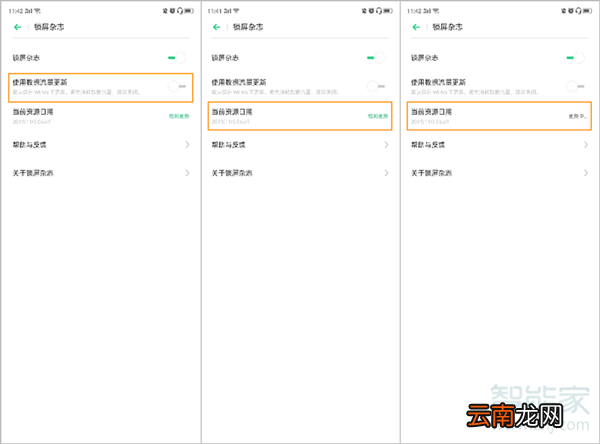Open the 帮助与反馈 chevron in the right screenshot
600x444 pixels.
click(x=586, y=145)
